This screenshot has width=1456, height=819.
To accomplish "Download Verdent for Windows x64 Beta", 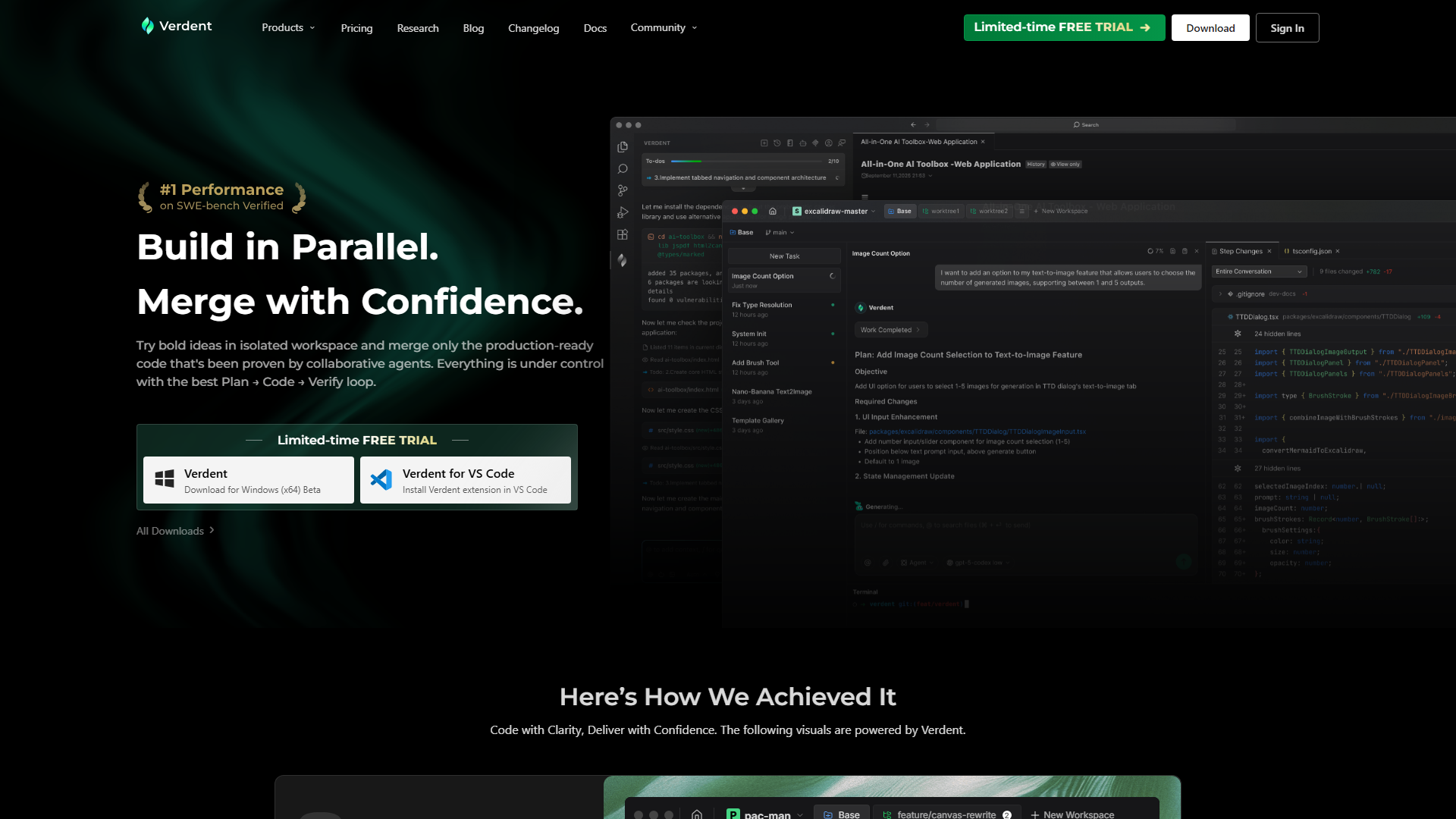I will [x=249, y=480].
